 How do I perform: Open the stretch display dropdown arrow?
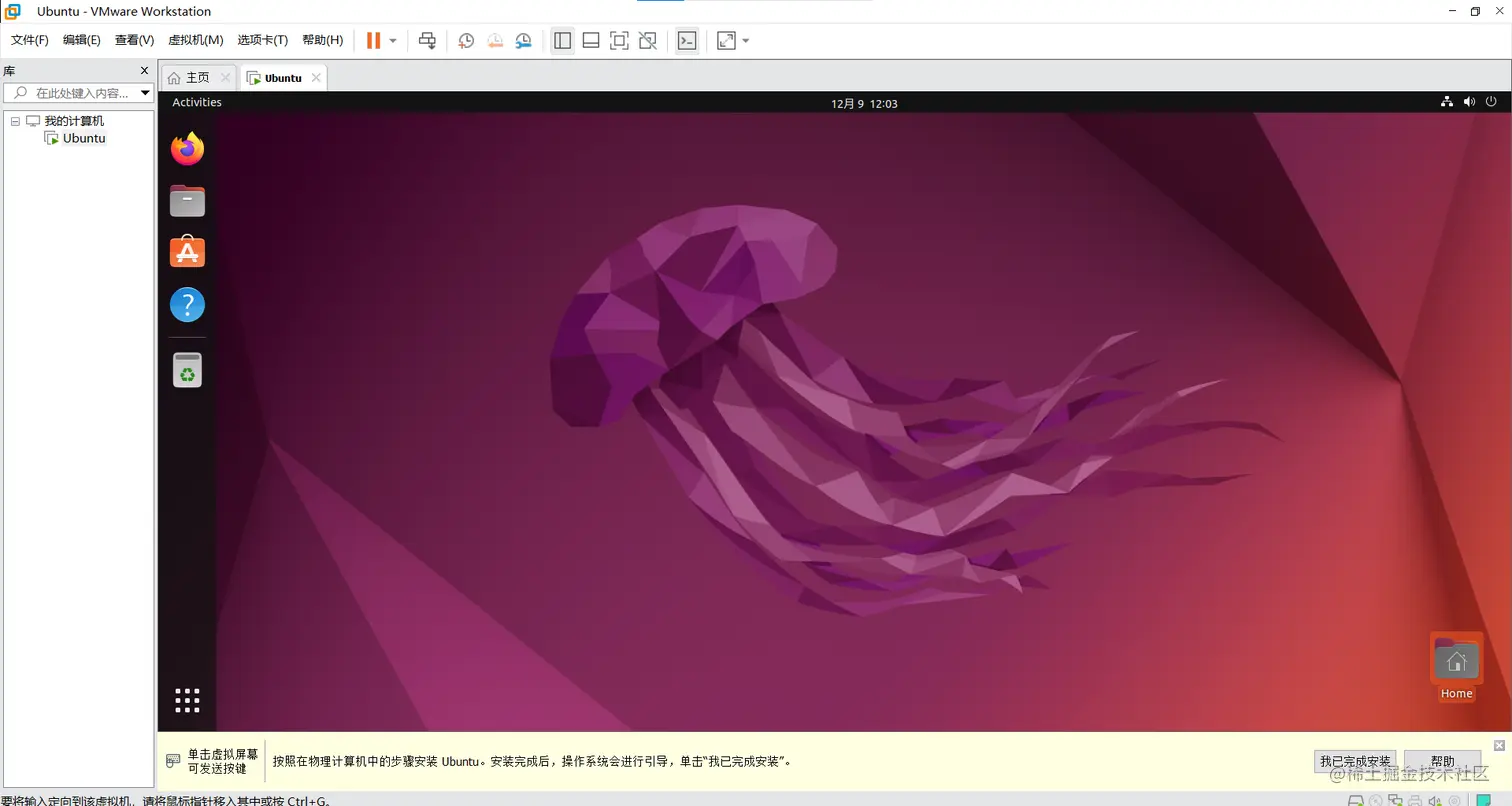pos(746,41)
